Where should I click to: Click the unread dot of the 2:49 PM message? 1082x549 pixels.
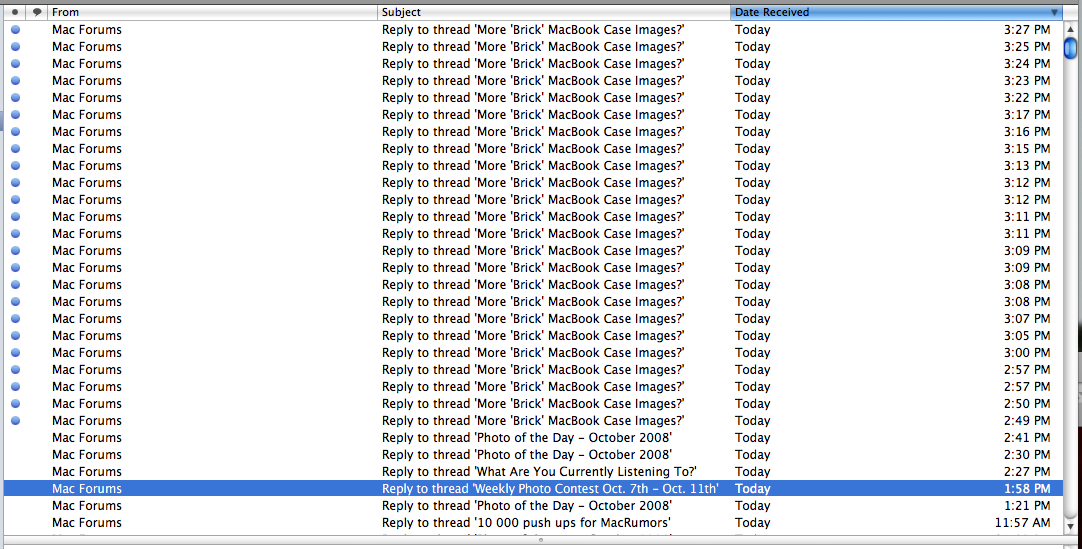[15, 421]
